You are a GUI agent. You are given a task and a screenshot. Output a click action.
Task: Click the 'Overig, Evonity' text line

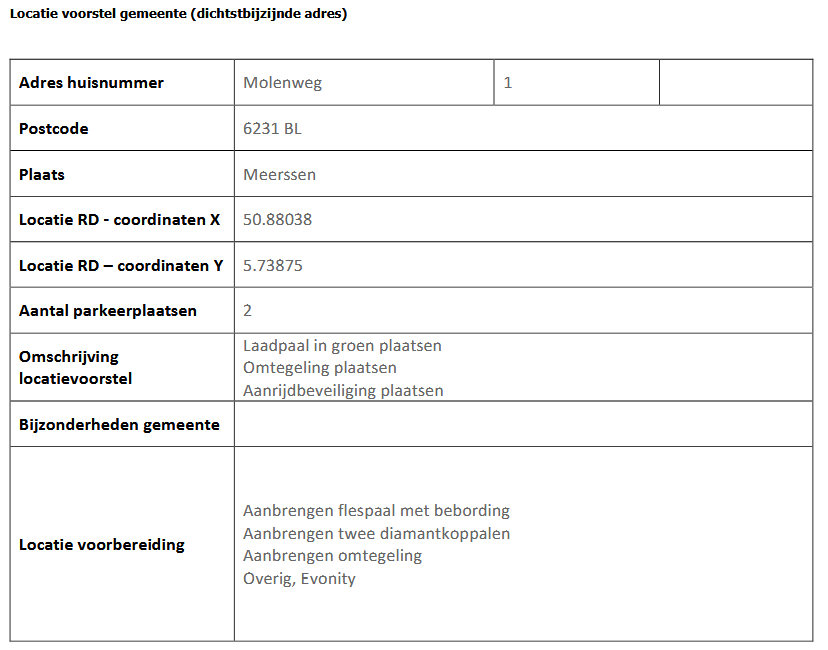[299, 578]
